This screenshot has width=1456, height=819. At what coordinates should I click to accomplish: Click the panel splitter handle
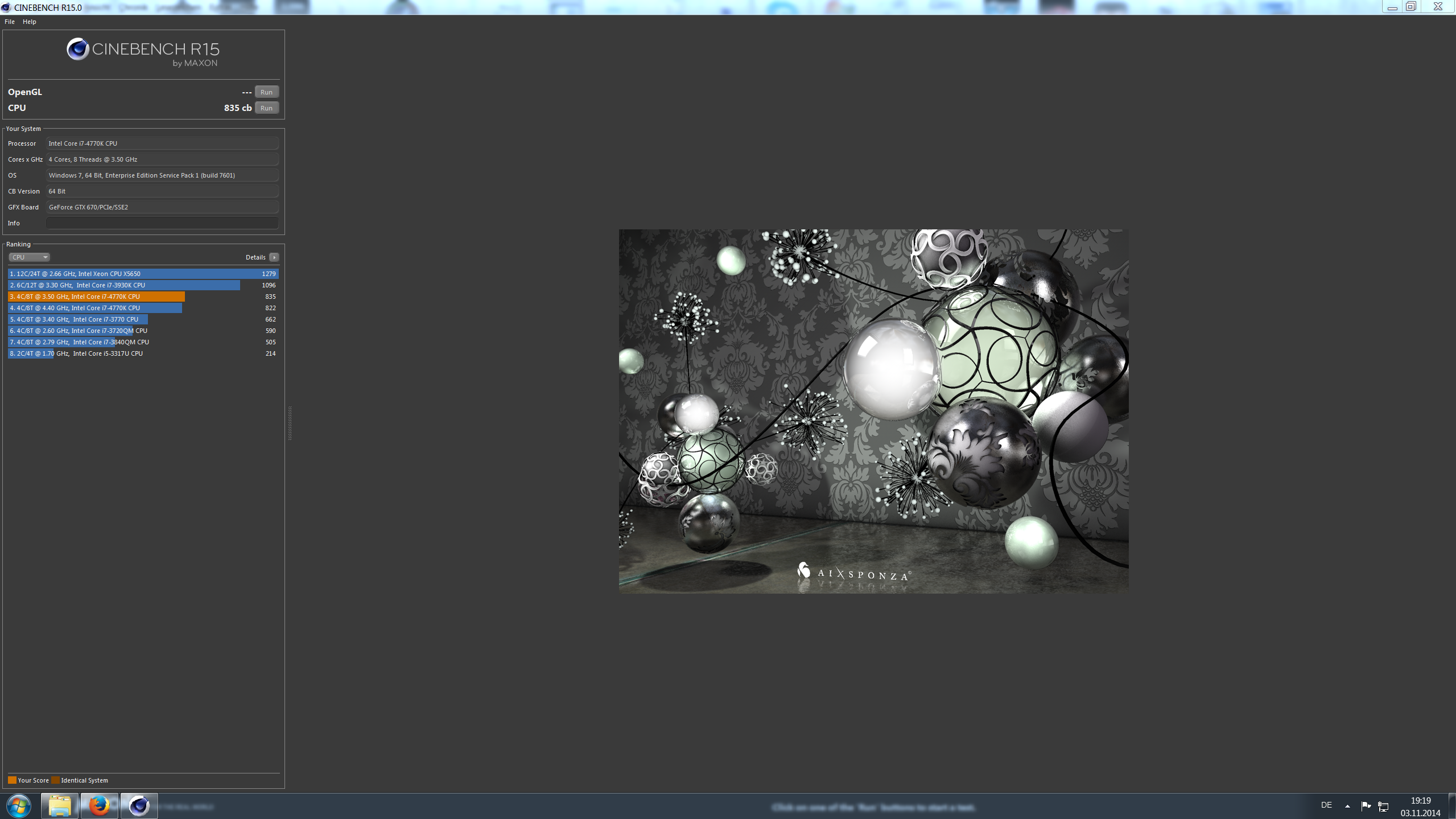(x=290, y=423)
